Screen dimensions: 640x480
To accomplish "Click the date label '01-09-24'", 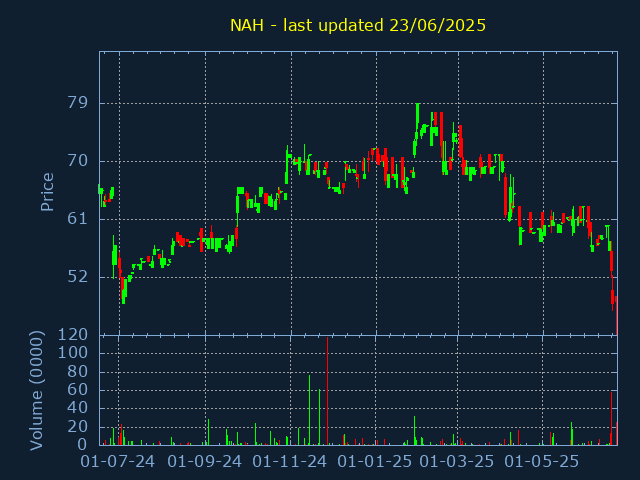I will click(204, 462).
